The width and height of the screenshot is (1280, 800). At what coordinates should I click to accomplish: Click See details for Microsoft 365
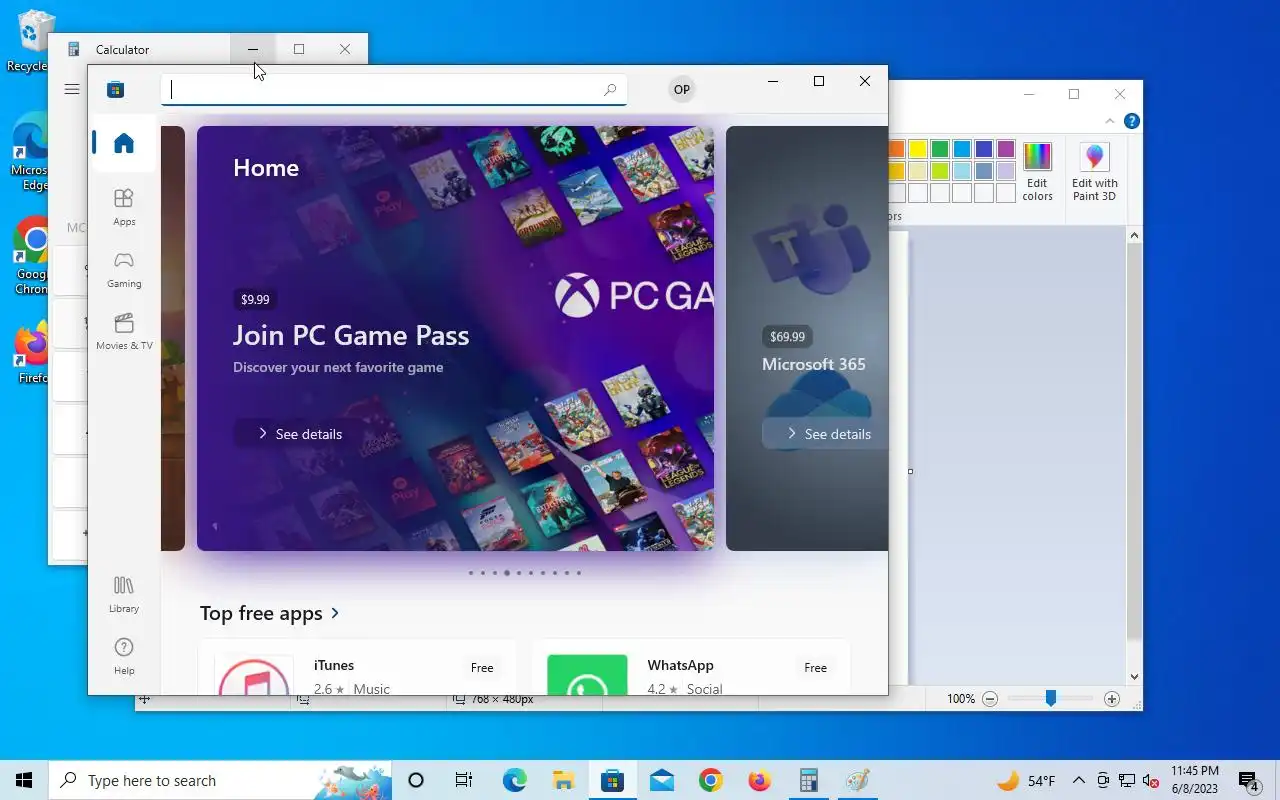[825, 434]
